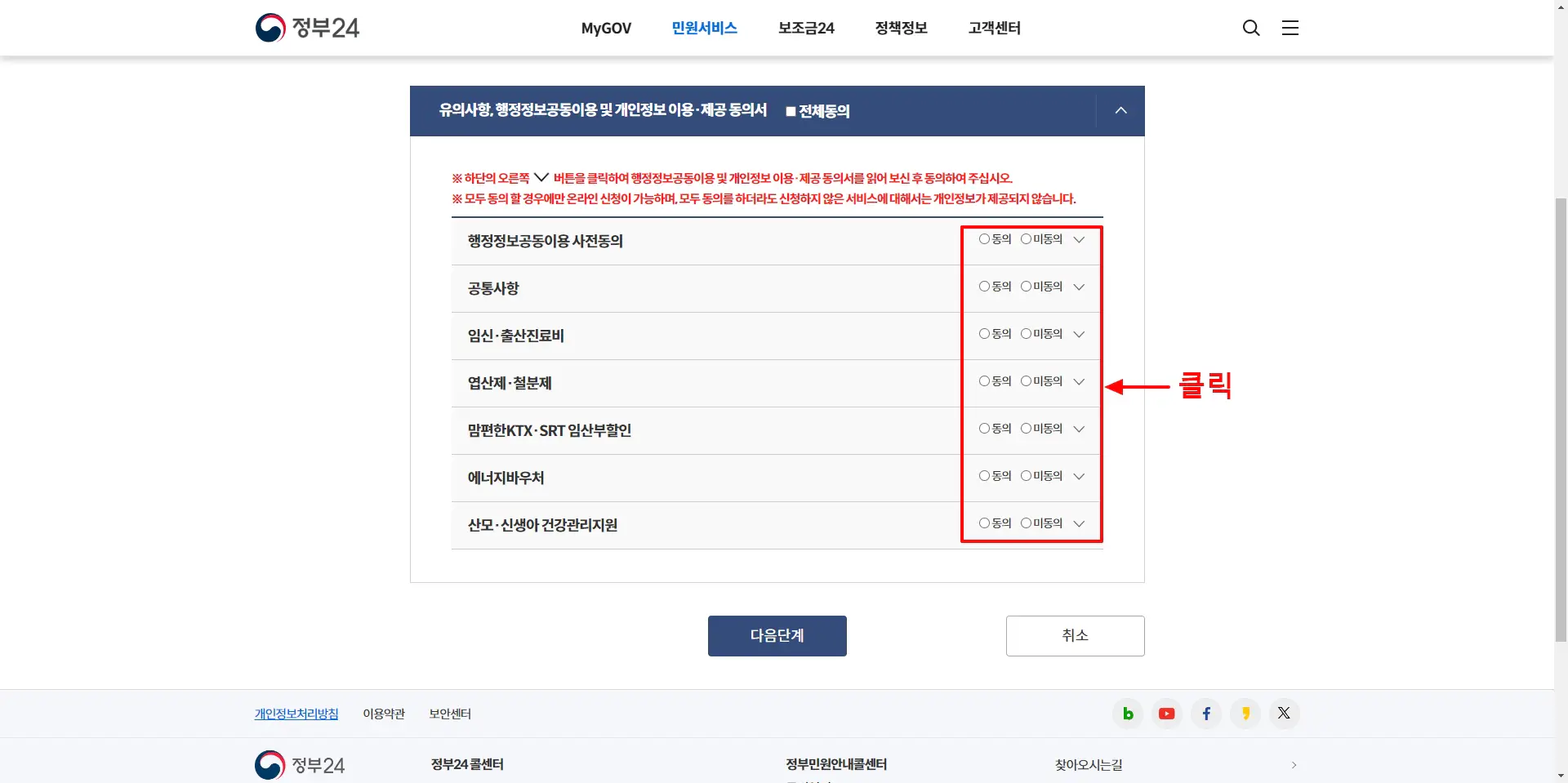
Task: Select 미동의 for 공통사항
Action: click(1026, 287)
